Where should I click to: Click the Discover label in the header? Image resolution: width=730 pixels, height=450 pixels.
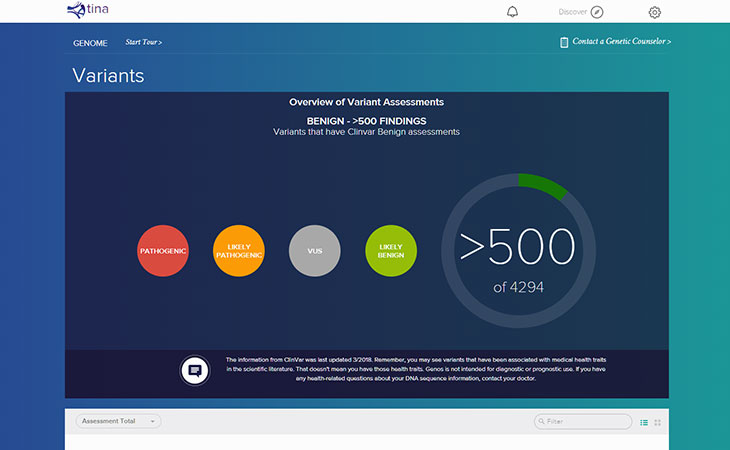[572, 12]
